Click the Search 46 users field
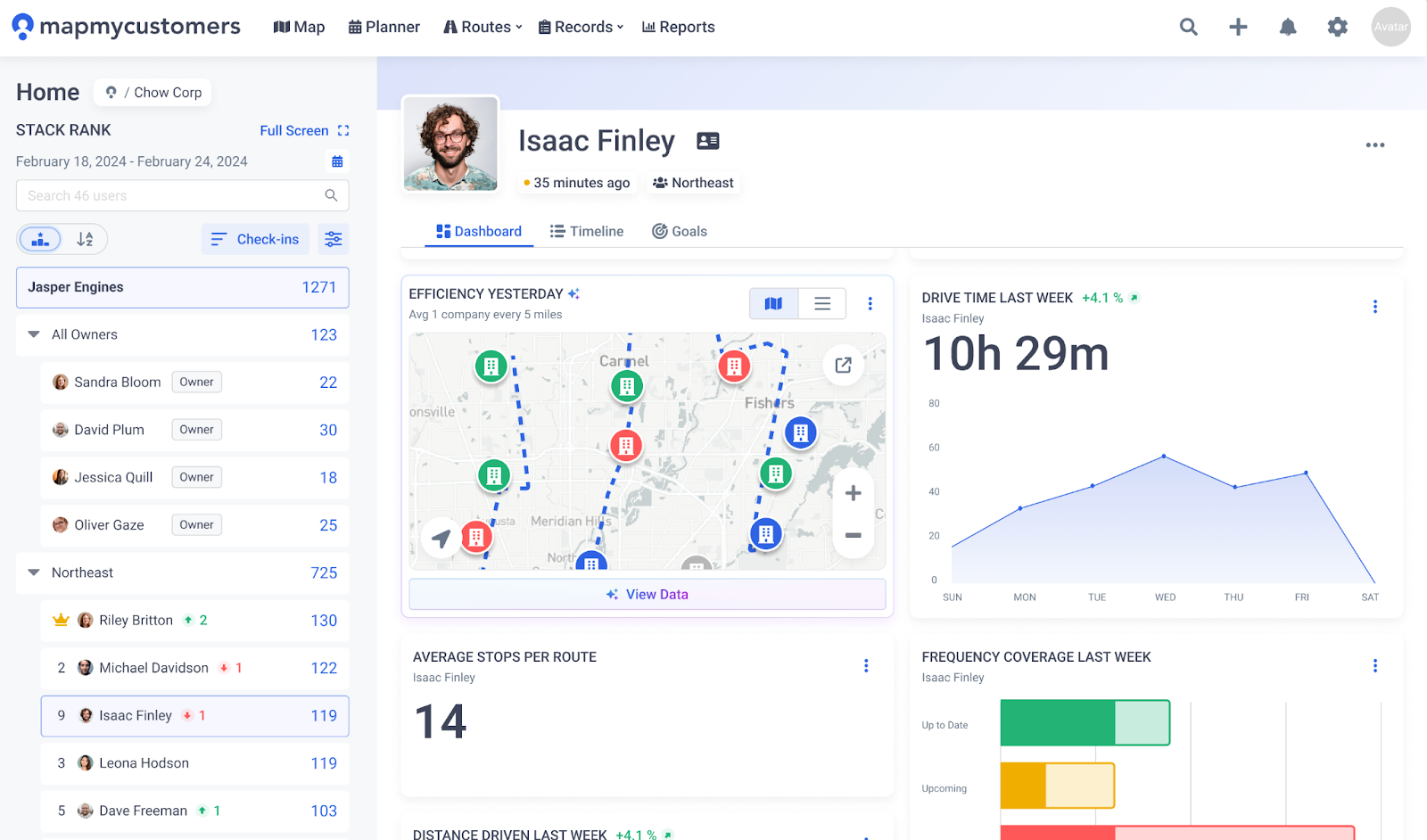Screen dimensions: 1427x840 (x=183, y=195)
